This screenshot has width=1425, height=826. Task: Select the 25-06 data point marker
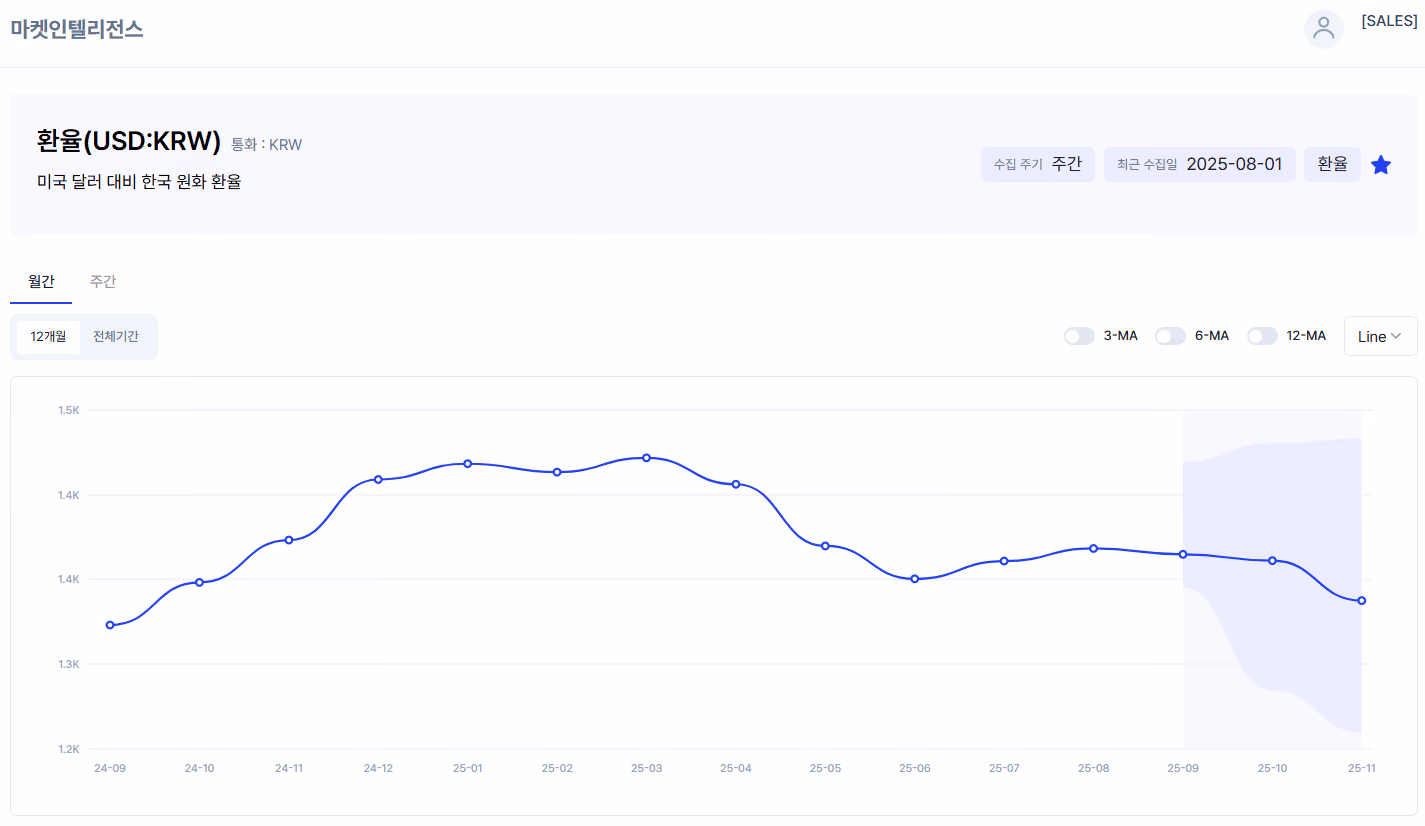click(x=915, y=579)
